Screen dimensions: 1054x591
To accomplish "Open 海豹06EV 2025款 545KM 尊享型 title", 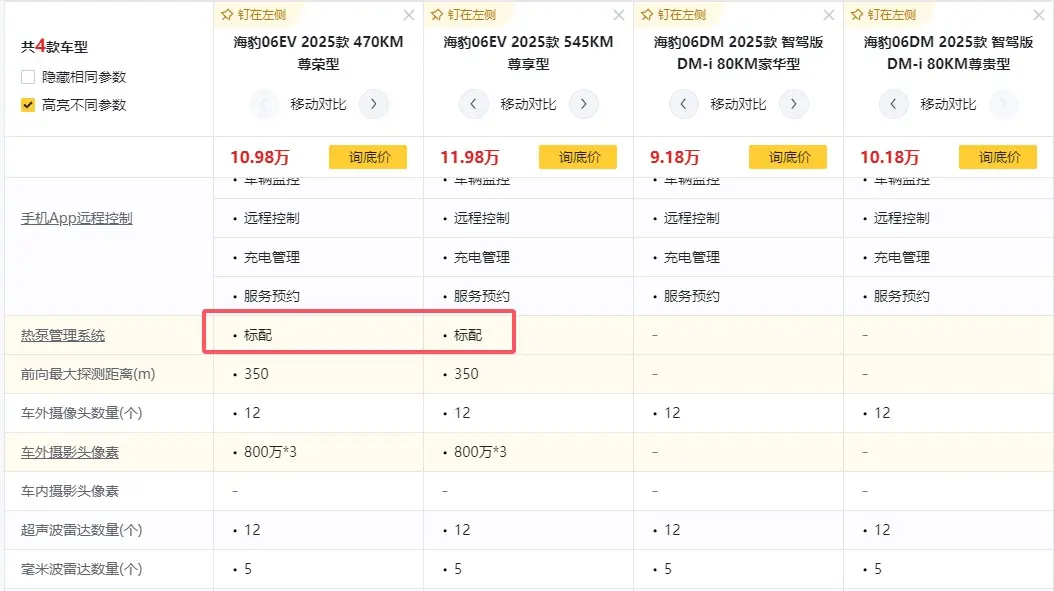I will point(528,52).
